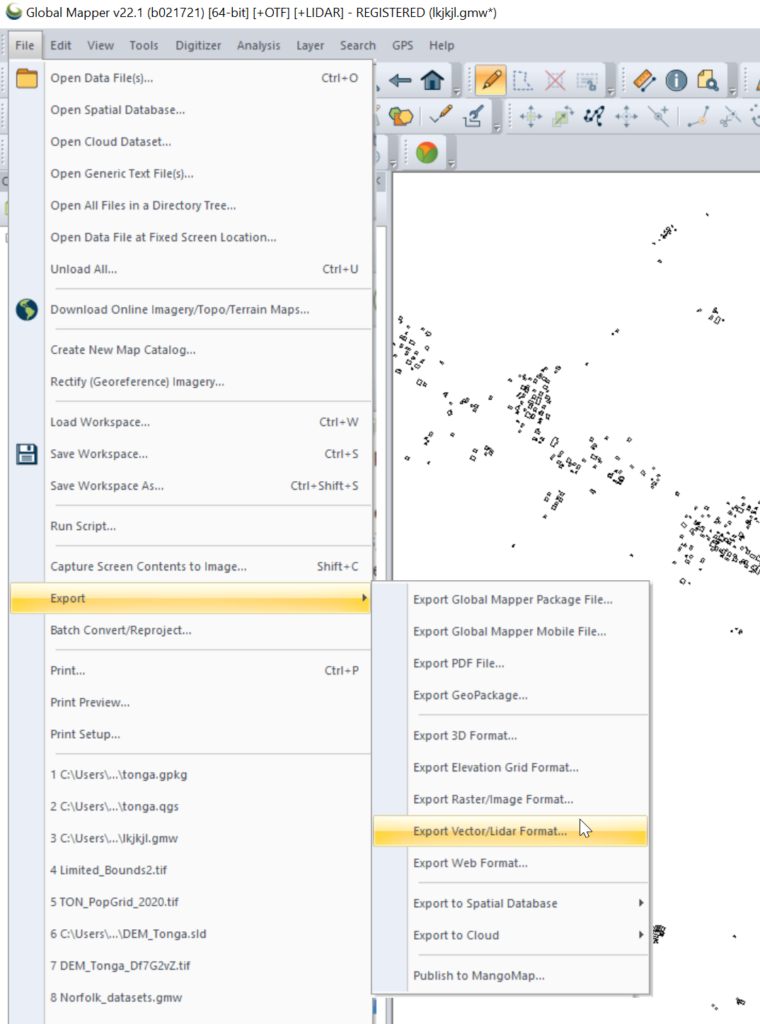Choose Print Preview...

click(x=191, y=703)
